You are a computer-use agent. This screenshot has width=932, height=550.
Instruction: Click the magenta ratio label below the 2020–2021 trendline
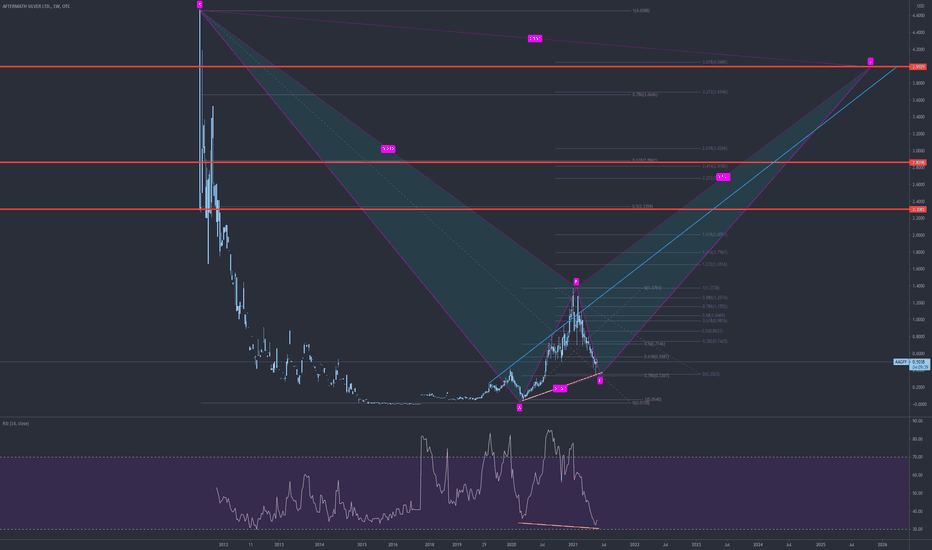(560, 389)
